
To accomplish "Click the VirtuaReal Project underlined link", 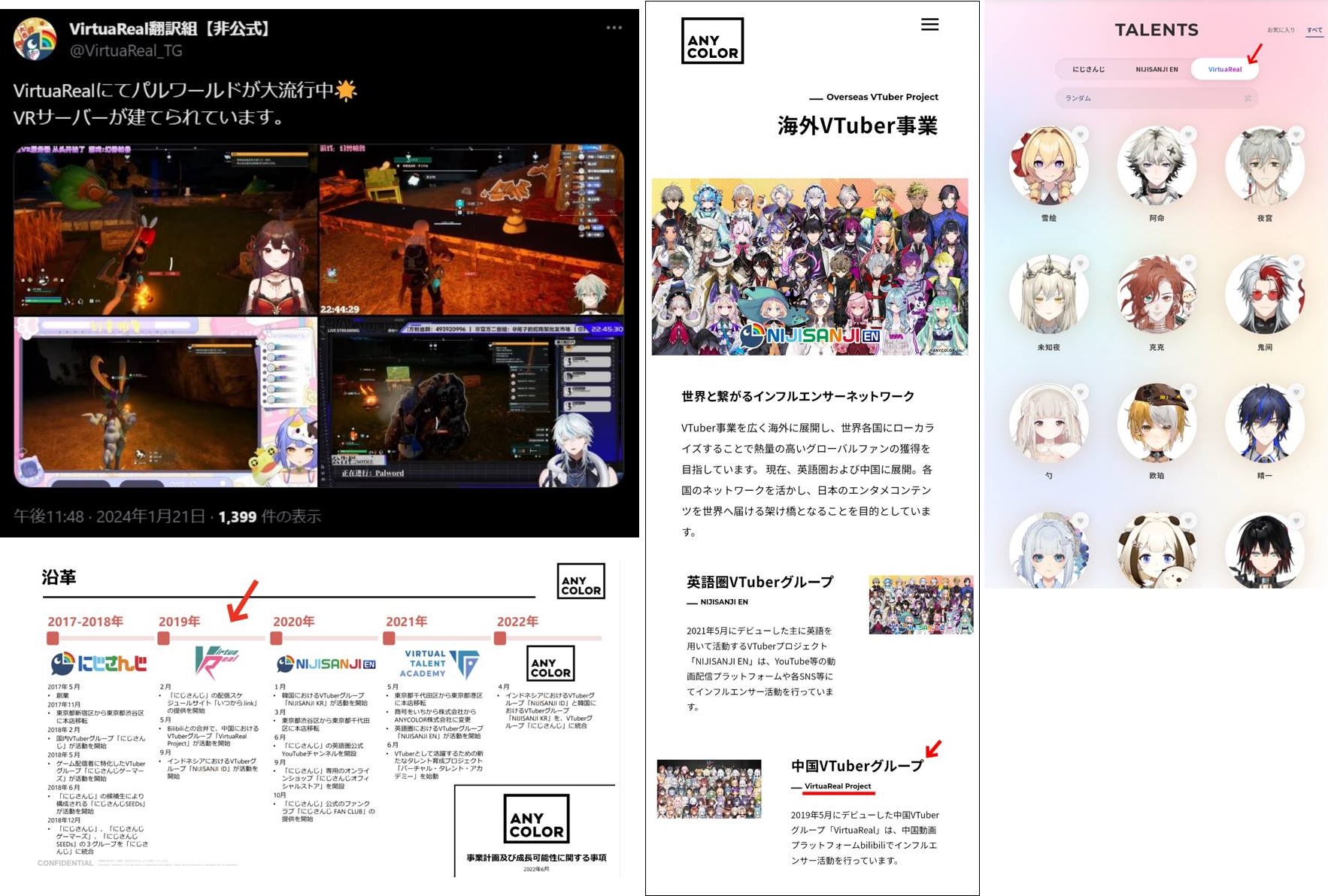I will pyautogui.click(x=837, y=786).
